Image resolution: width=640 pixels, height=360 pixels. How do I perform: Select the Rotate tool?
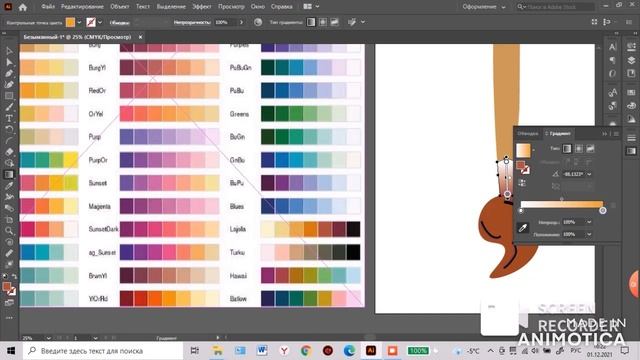pyautogui.click(x=9, y=130)
